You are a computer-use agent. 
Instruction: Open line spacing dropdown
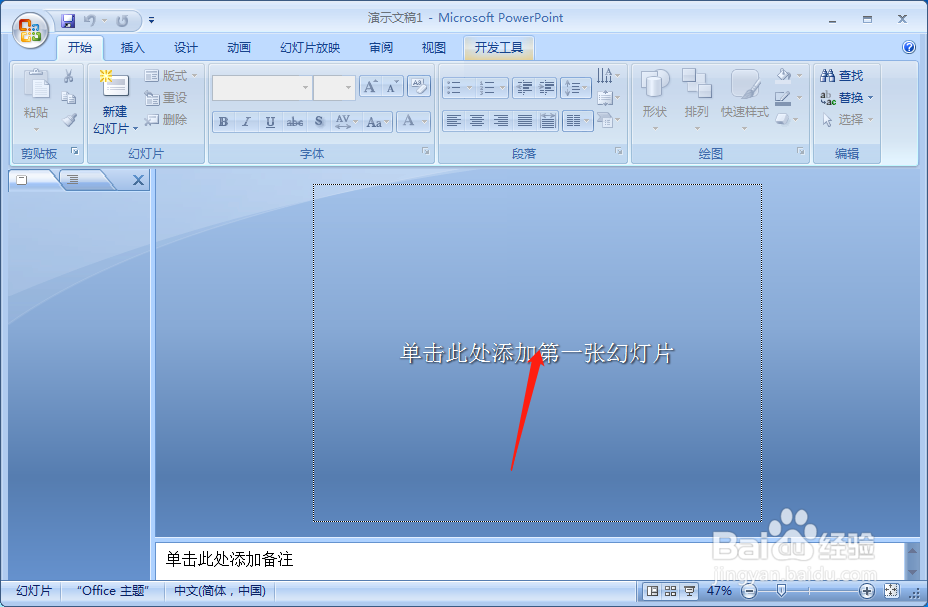(x=575, y=88)
